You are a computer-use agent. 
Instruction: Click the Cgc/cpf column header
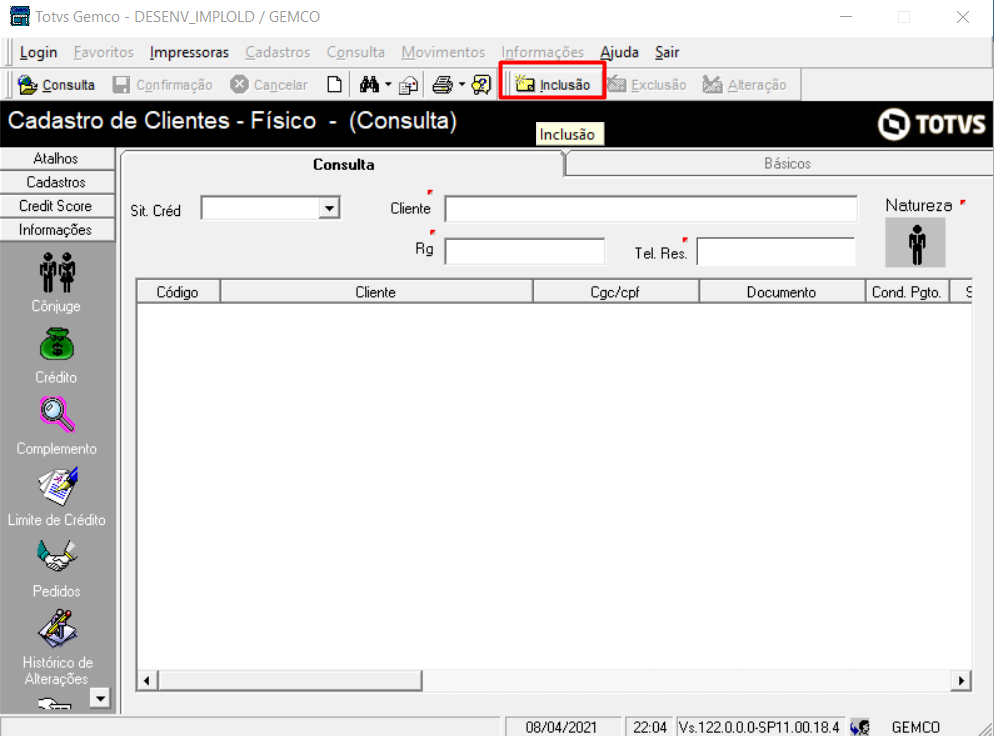coord(616,292)
